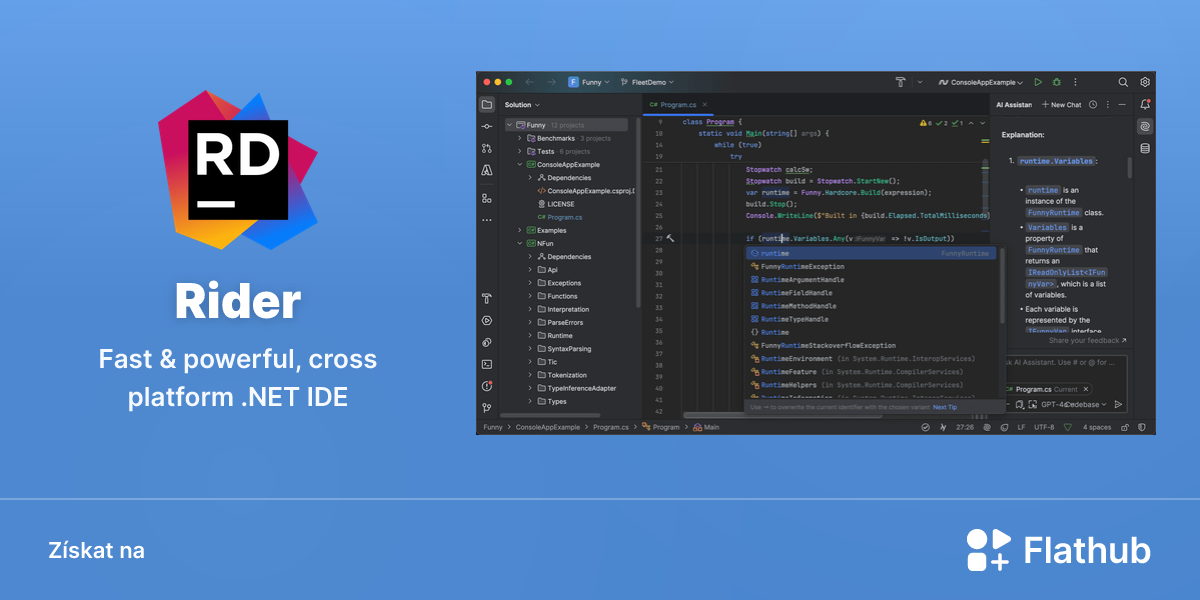The height and width of the screenshot is (600, 1200).
Task: Click the New Chat button in AI Assistant
Action: tap(1062, 104)
